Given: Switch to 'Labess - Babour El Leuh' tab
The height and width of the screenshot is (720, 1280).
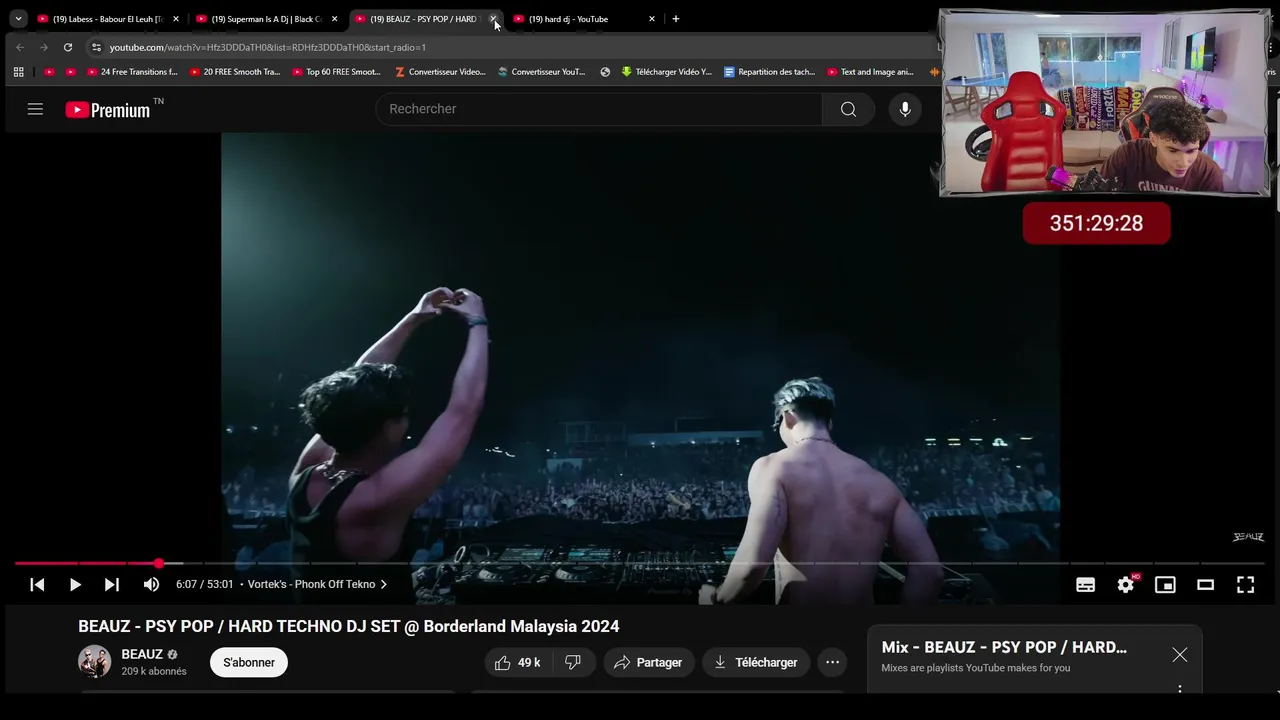Looking at the screenshot, I should pos(108,19).
